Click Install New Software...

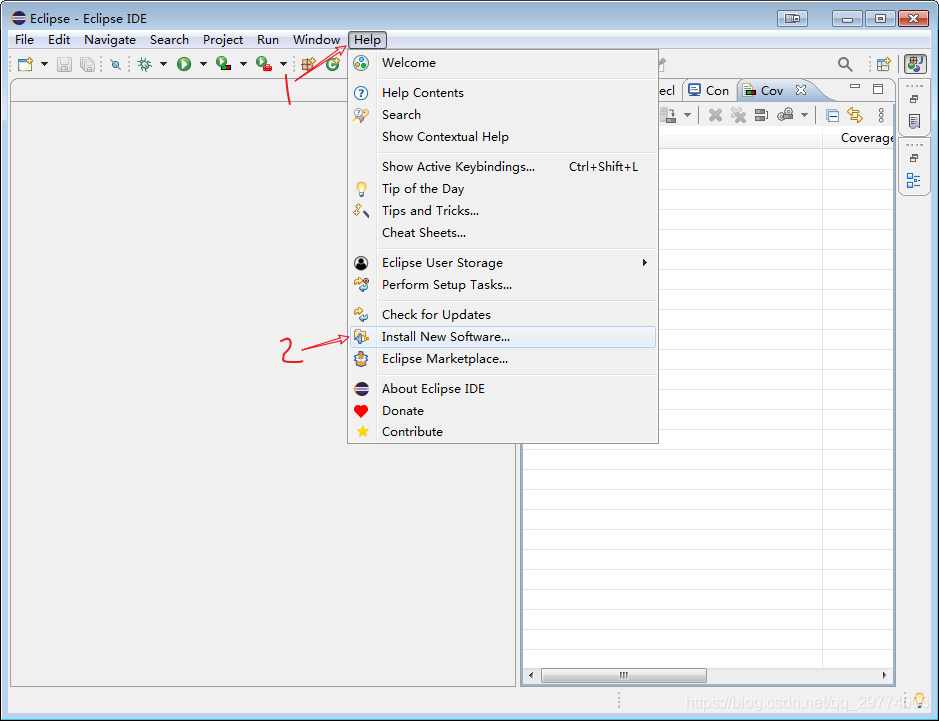pyautogui.click(x=502, y=337)
